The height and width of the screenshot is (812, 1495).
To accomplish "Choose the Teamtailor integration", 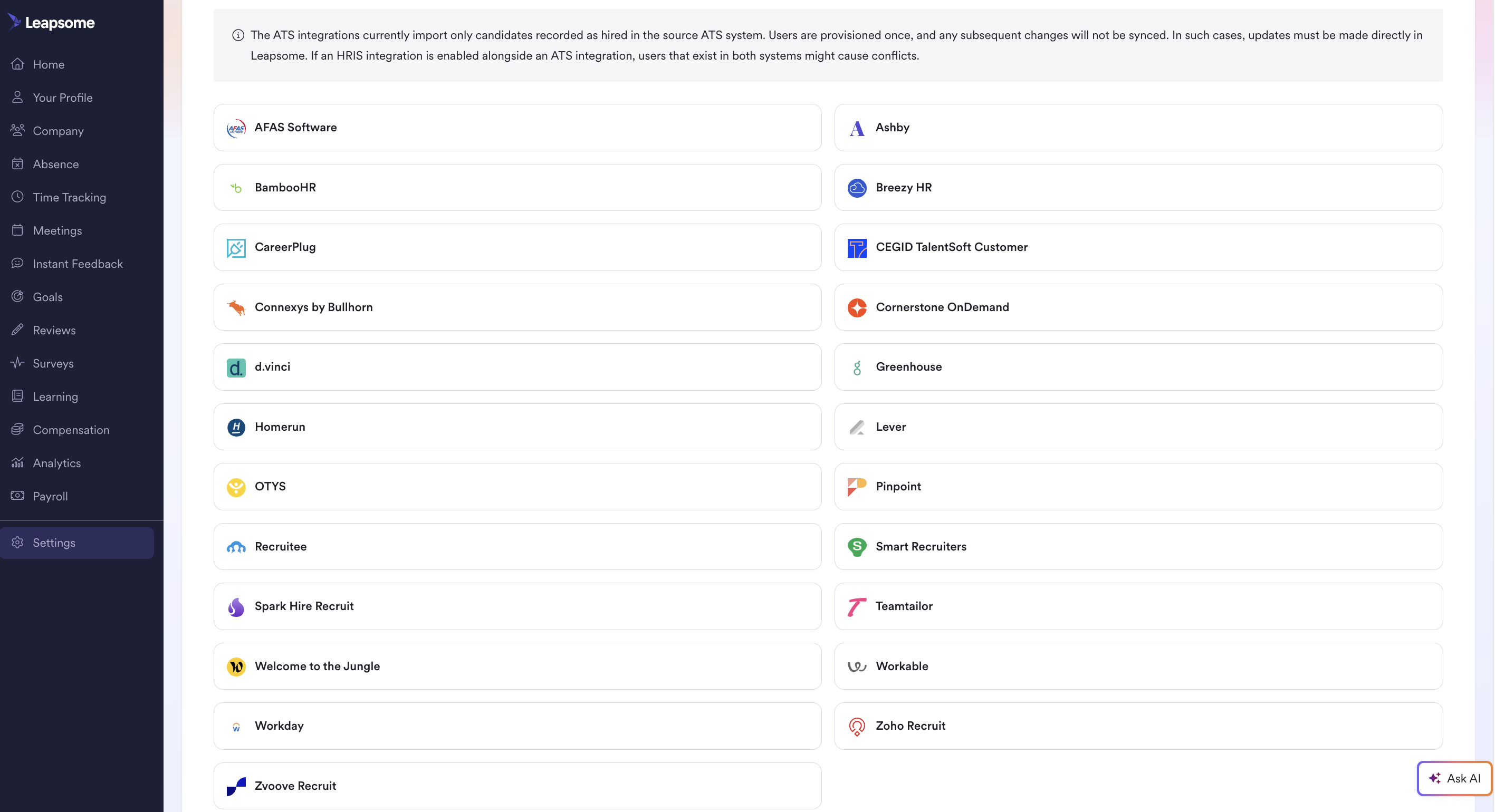I will click(1137, 606).
